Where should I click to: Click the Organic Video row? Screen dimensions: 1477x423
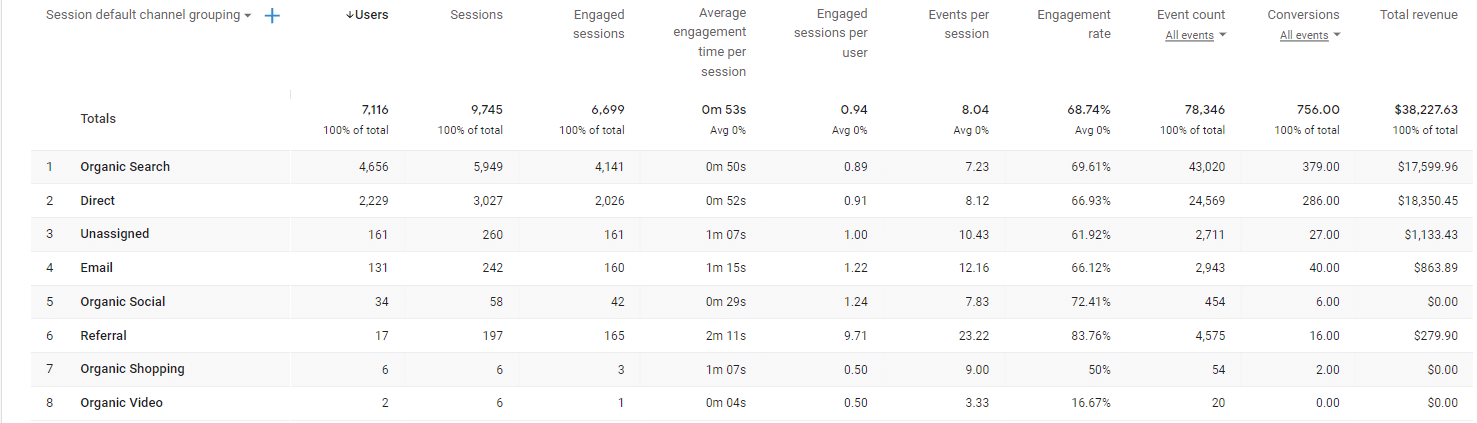click(x=121, y=403)
